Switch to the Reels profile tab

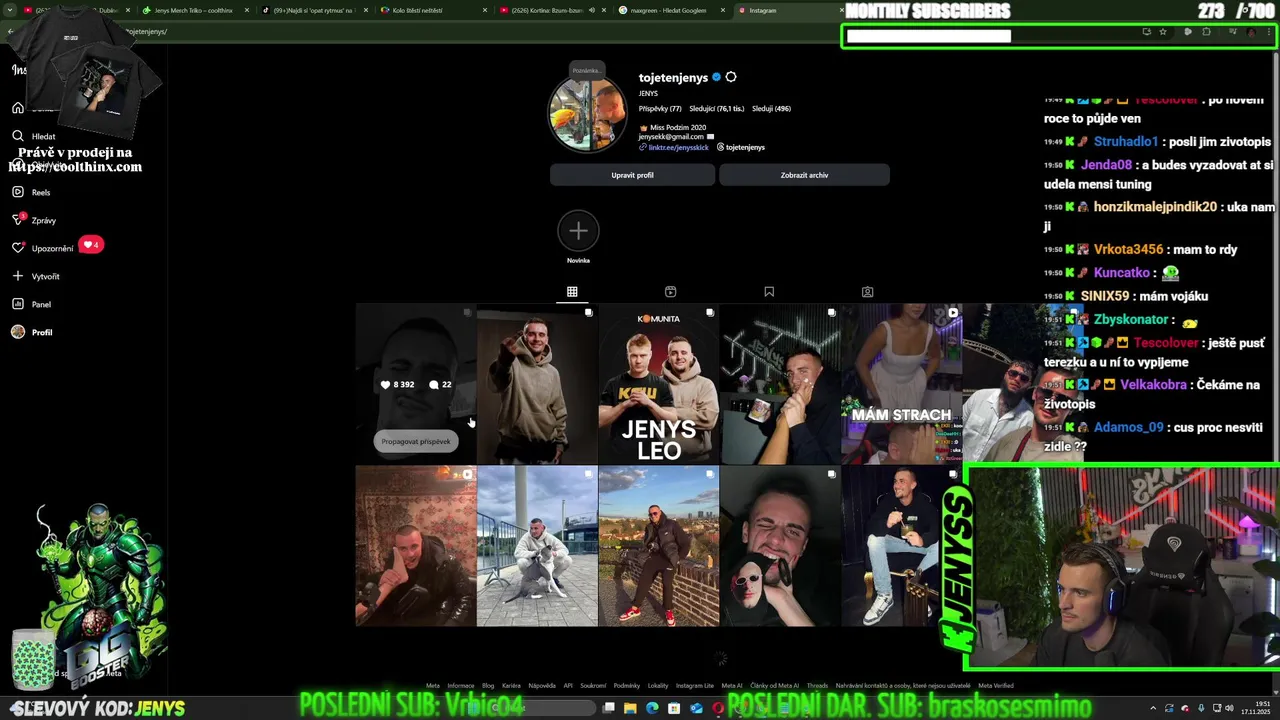(x=670, y=292)
